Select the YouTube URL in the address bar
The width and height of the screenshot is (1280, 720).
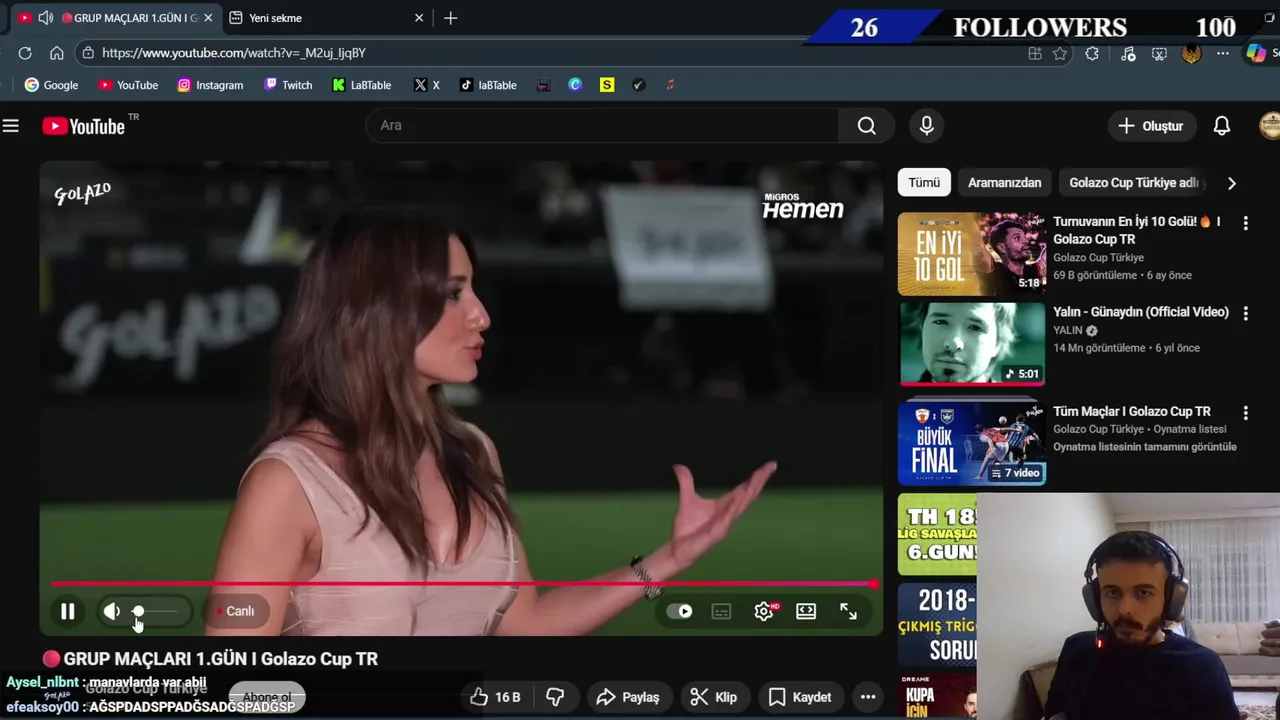[x=234, y=53]
